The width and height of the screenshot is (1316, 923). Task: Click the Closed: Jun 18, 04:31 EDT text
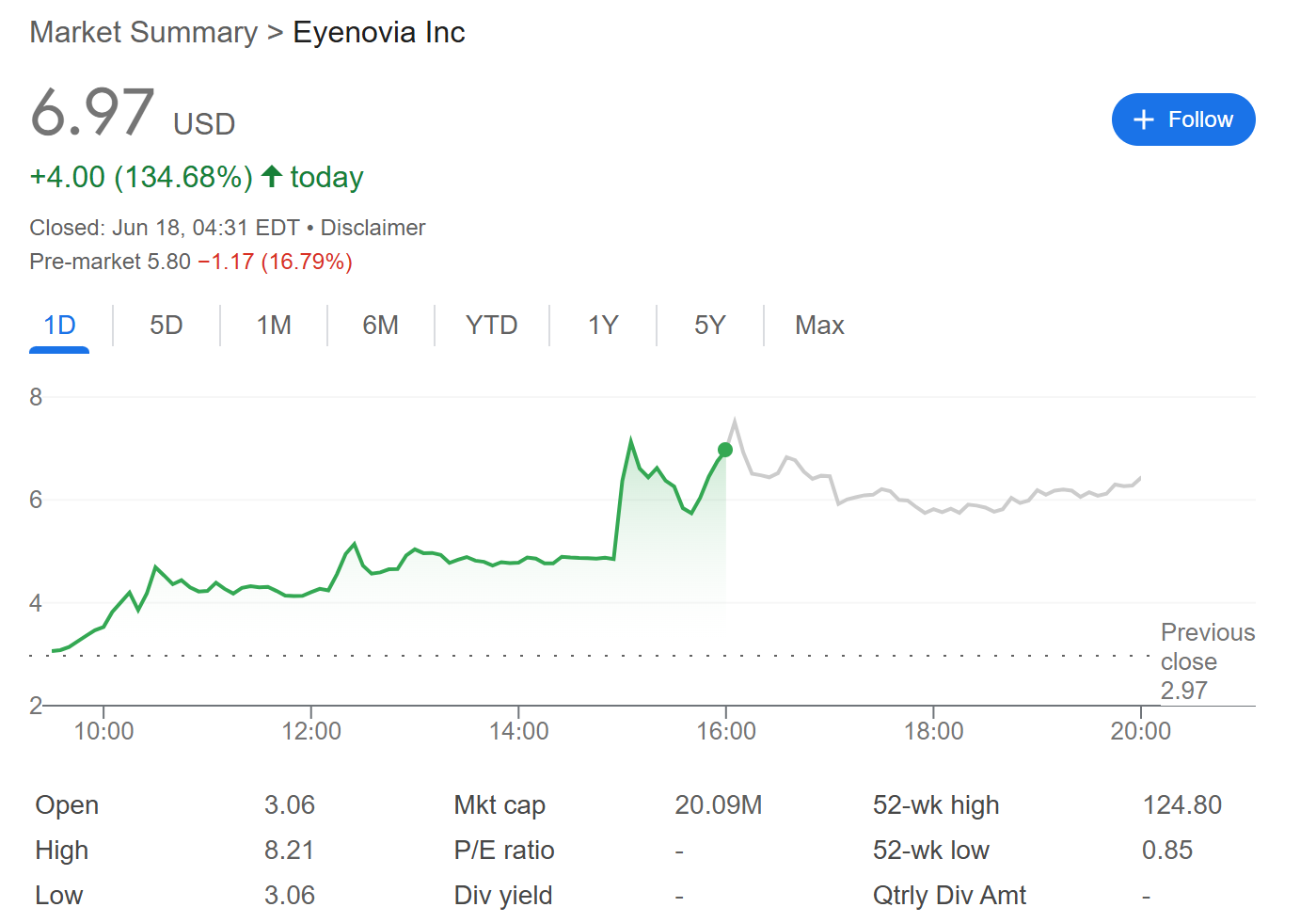tap(165, 228)
